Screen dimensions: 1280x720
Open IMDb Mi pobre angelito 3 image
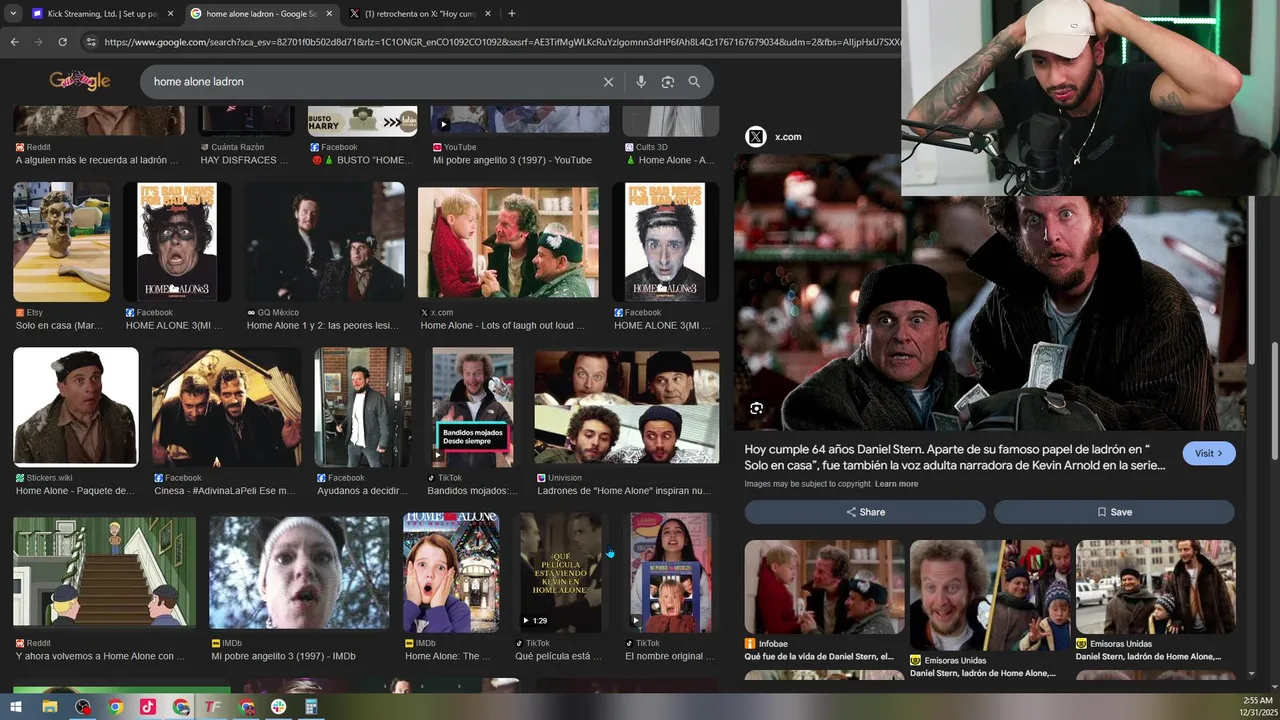[x=299, y=573]
